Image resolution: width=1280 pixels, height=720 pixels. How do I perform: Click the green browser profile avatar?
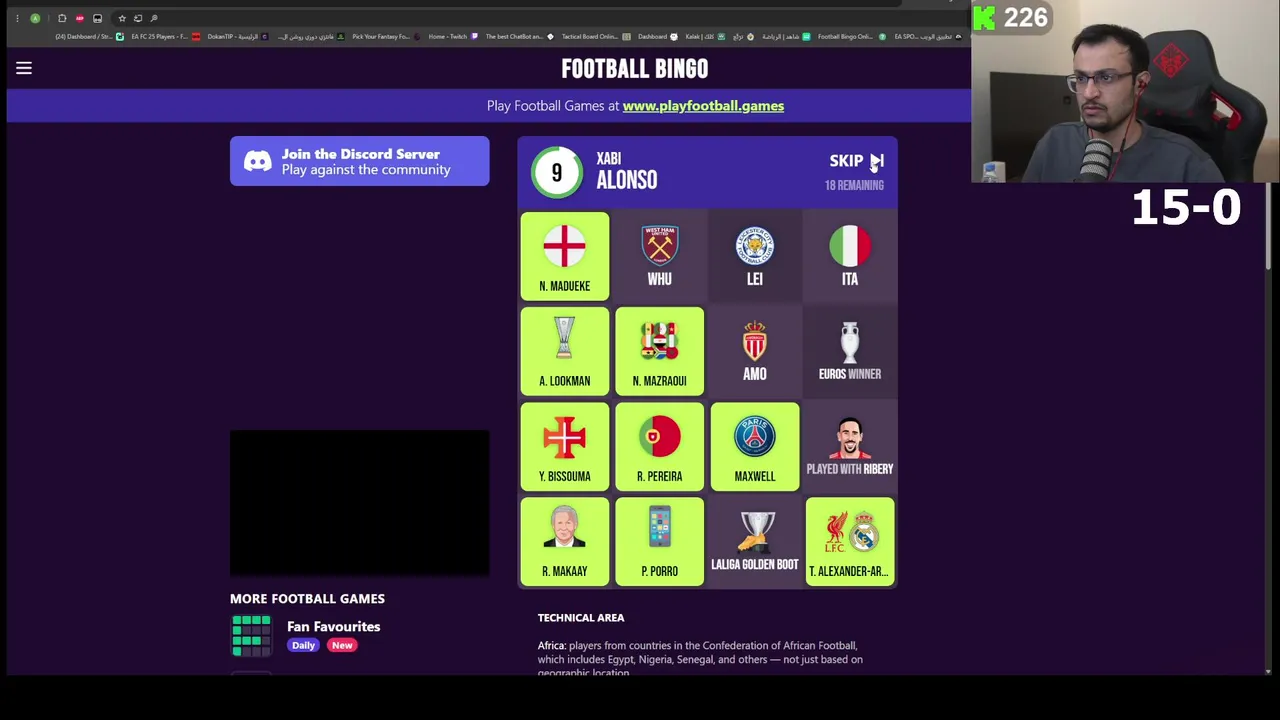coord(35,18)
